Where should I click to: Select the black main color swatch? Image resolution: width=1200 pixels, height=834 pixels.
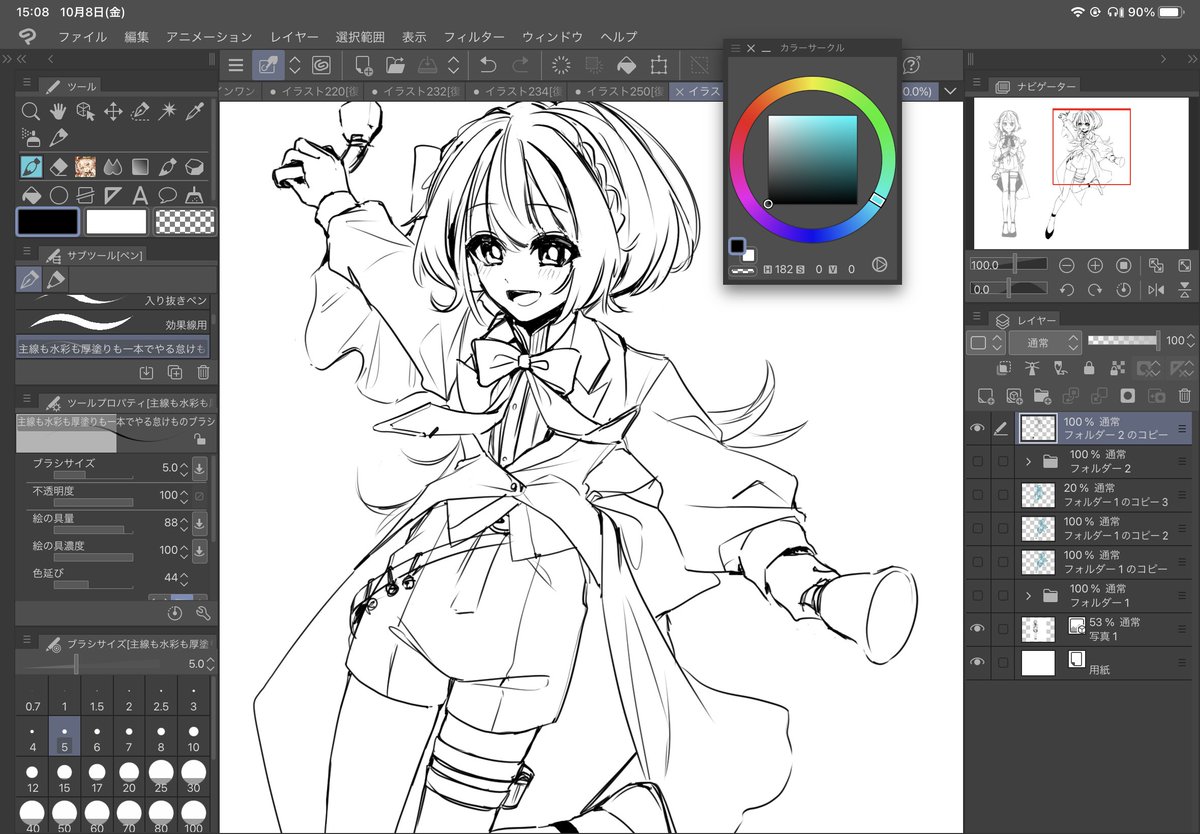pyautogui.click(x=48, y=221)
